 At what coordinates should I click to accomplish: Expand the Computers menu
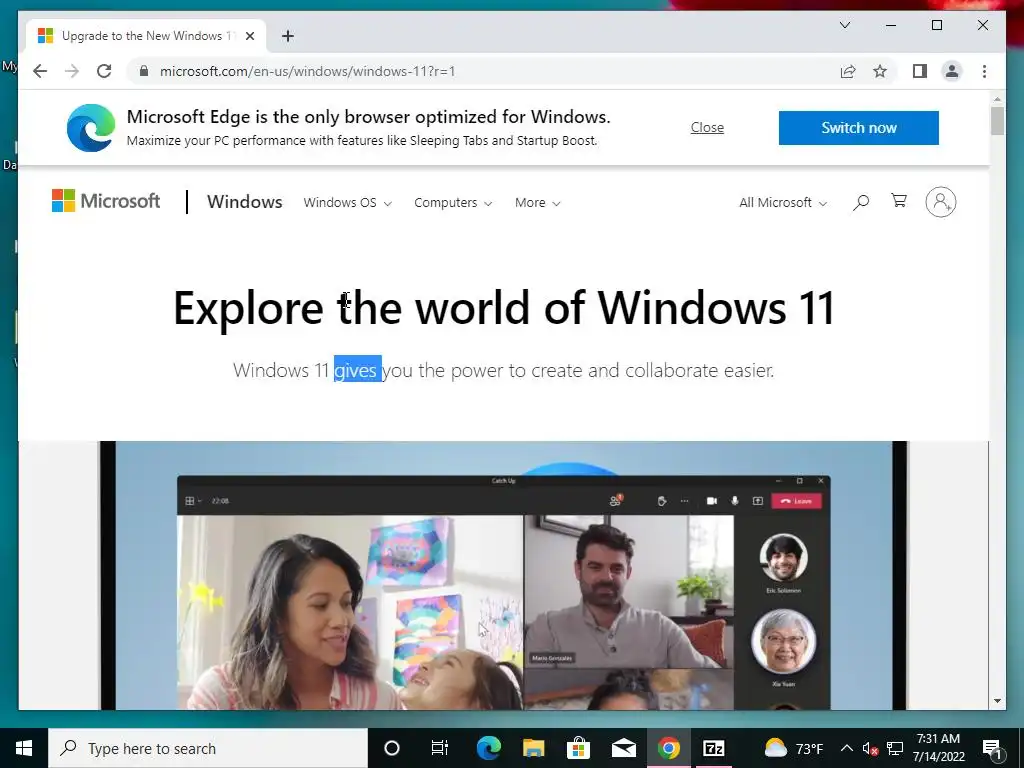(453, 202)
